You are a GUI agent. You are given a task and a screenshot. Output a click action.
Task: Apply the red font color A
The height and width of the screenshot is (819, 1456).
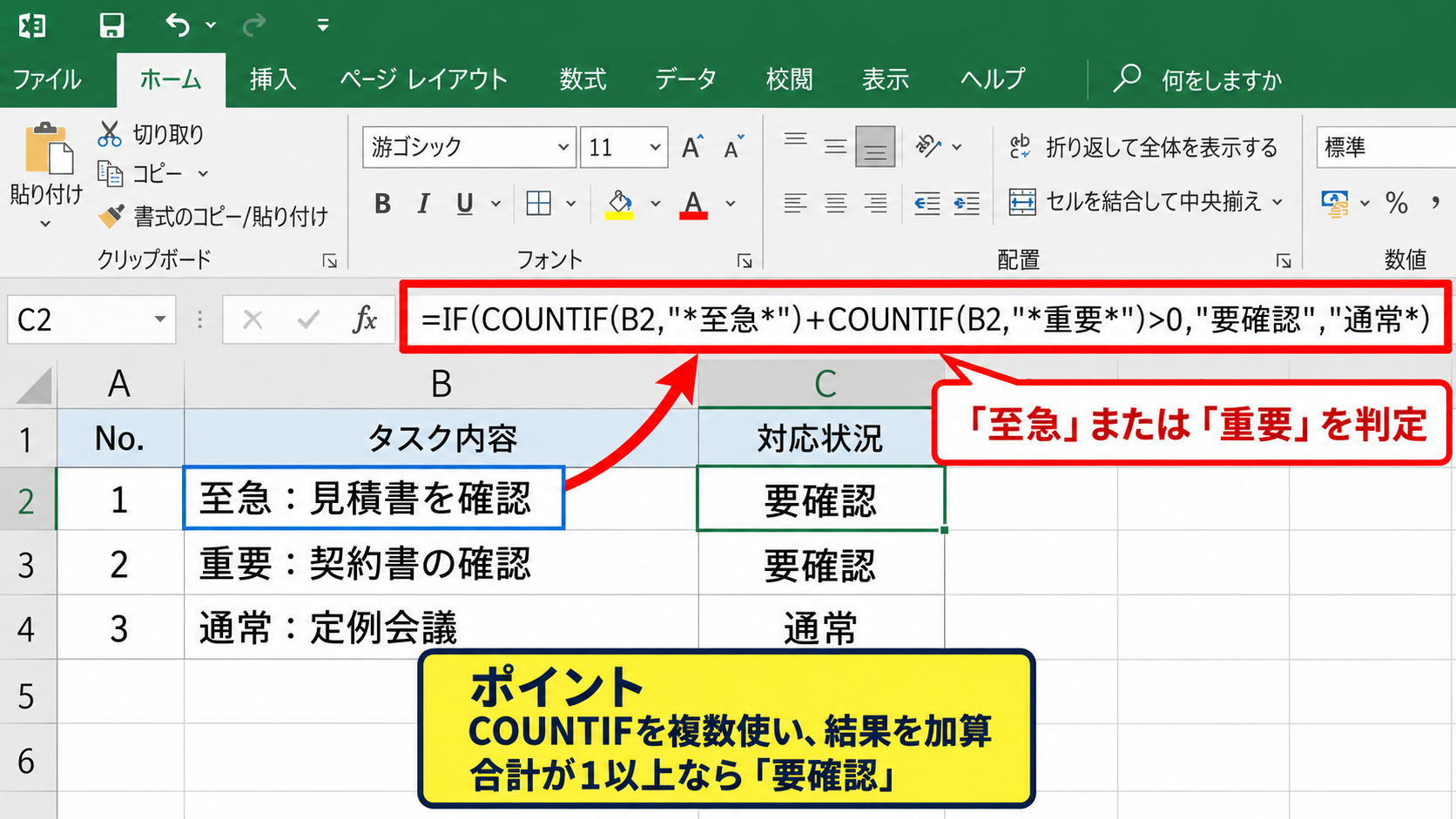pos(693,205)
